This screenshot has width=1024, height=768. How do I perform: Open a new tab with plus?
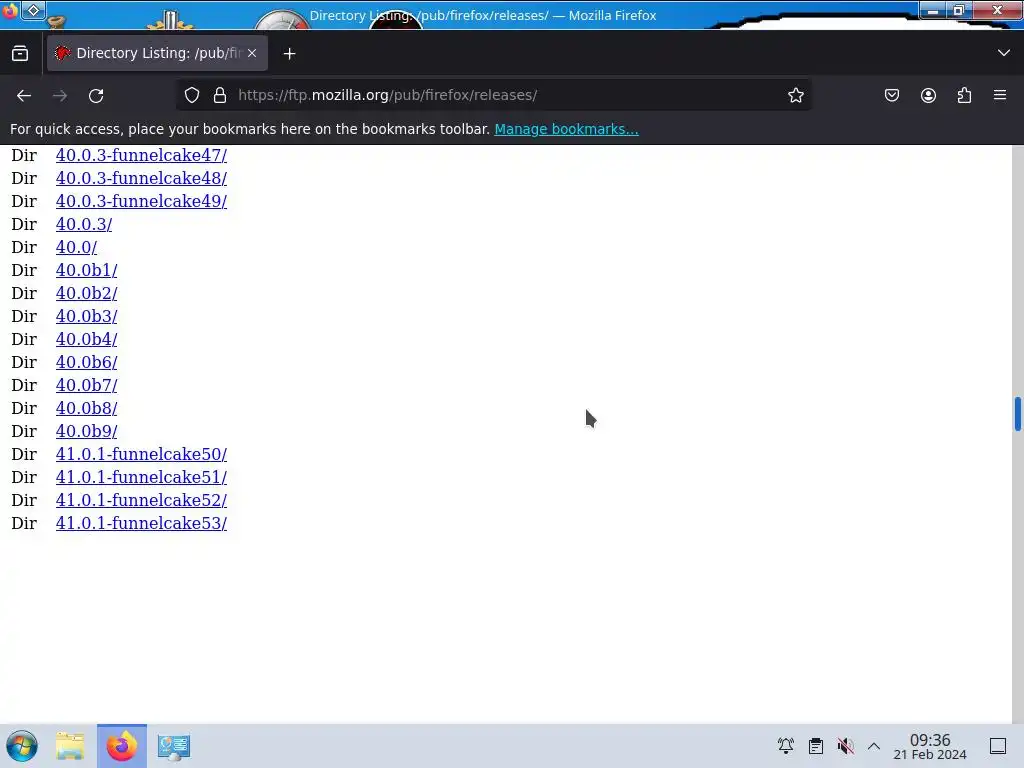click(x=289, y=54)
